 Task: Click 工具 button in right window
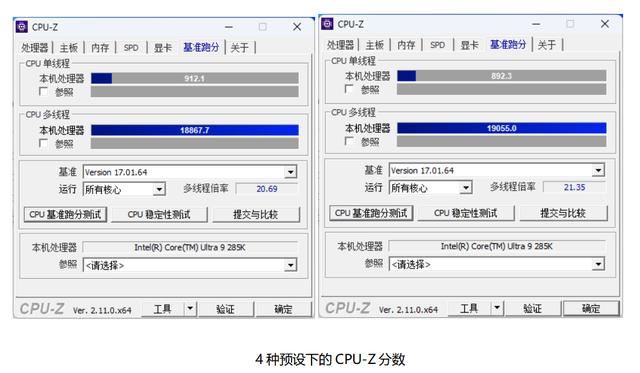tap(469, 308)
